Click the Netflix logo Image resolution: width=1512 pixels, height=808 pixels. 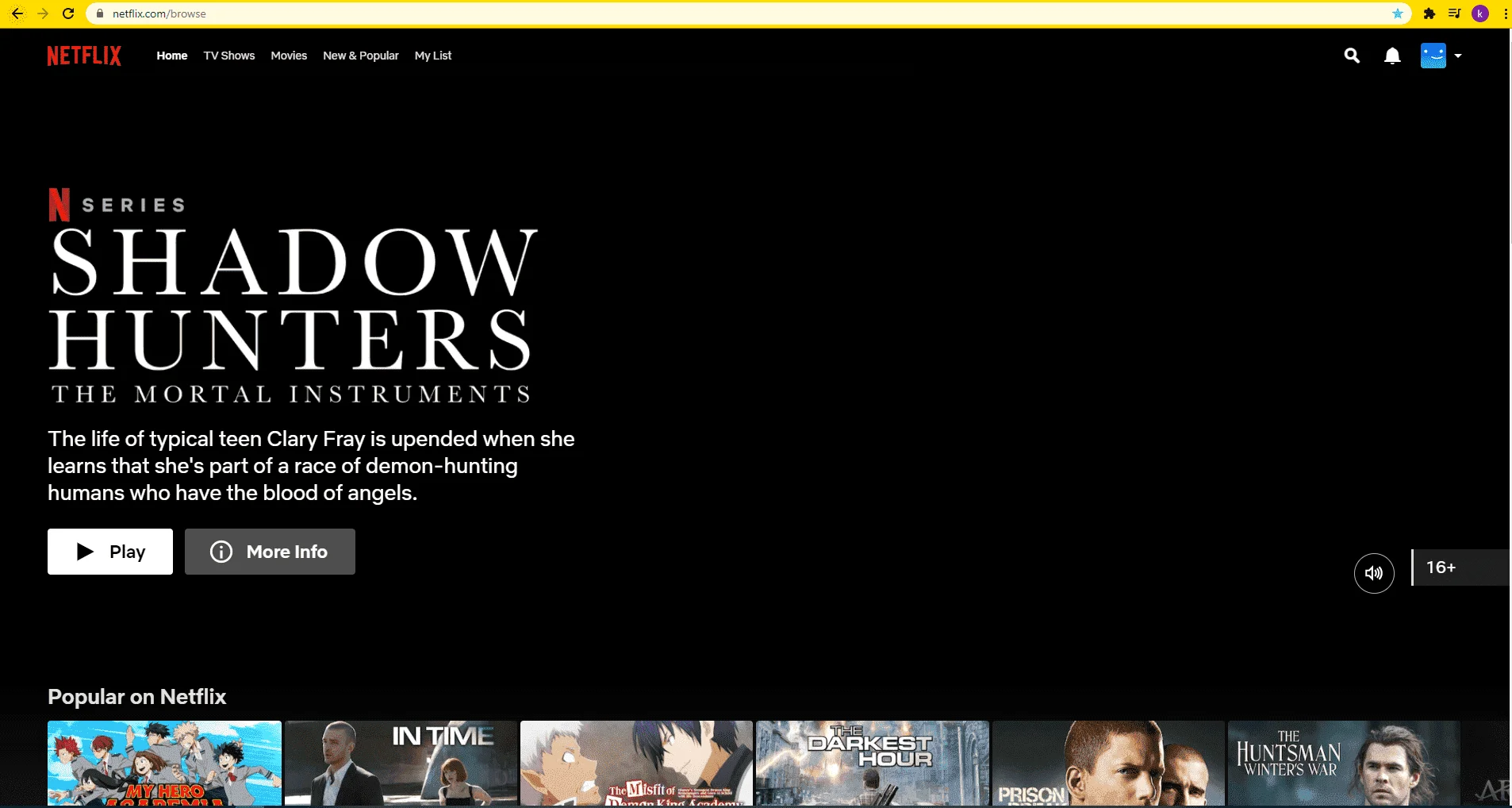84,56
